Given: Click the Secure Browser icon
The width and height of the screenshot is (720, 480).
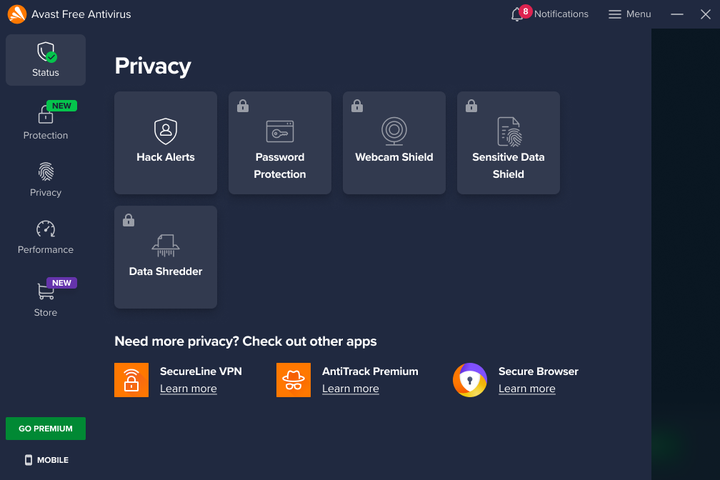Looking at the screenshot, I should pyautogui.click(x=470, y=380).
